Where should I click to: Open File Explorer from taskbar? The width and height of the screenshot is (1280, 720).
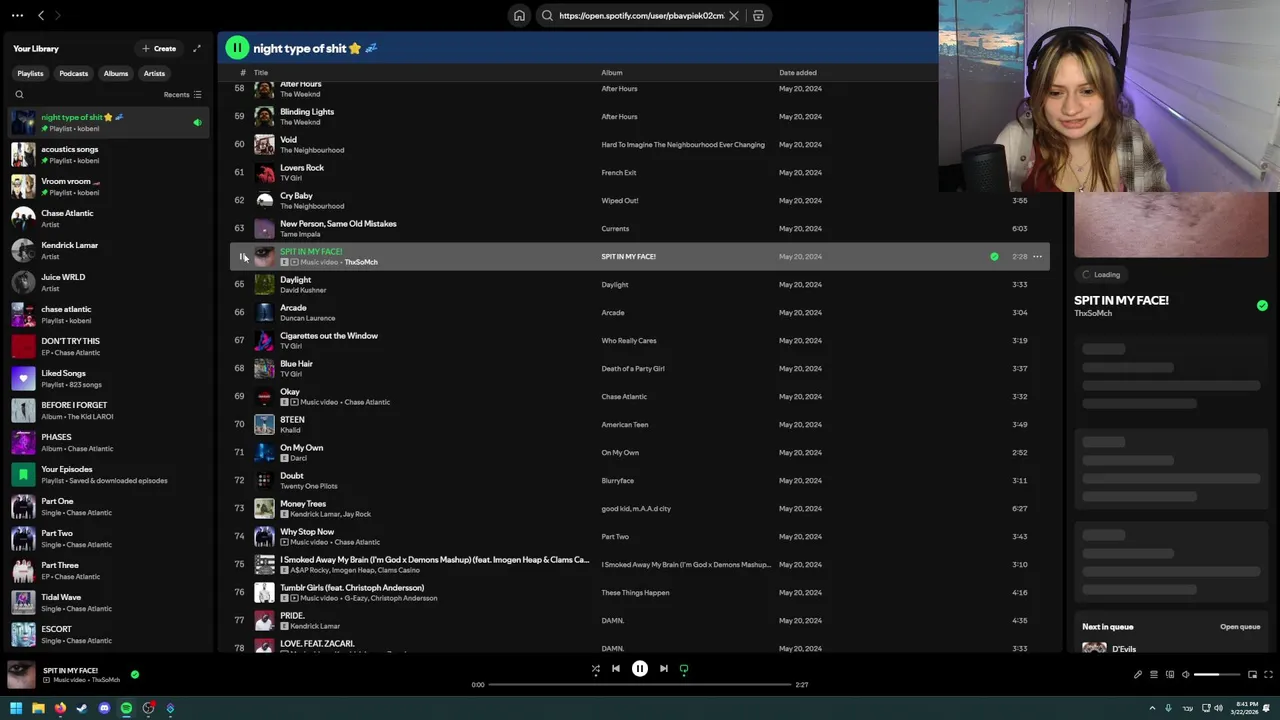[x=38, y=708]
